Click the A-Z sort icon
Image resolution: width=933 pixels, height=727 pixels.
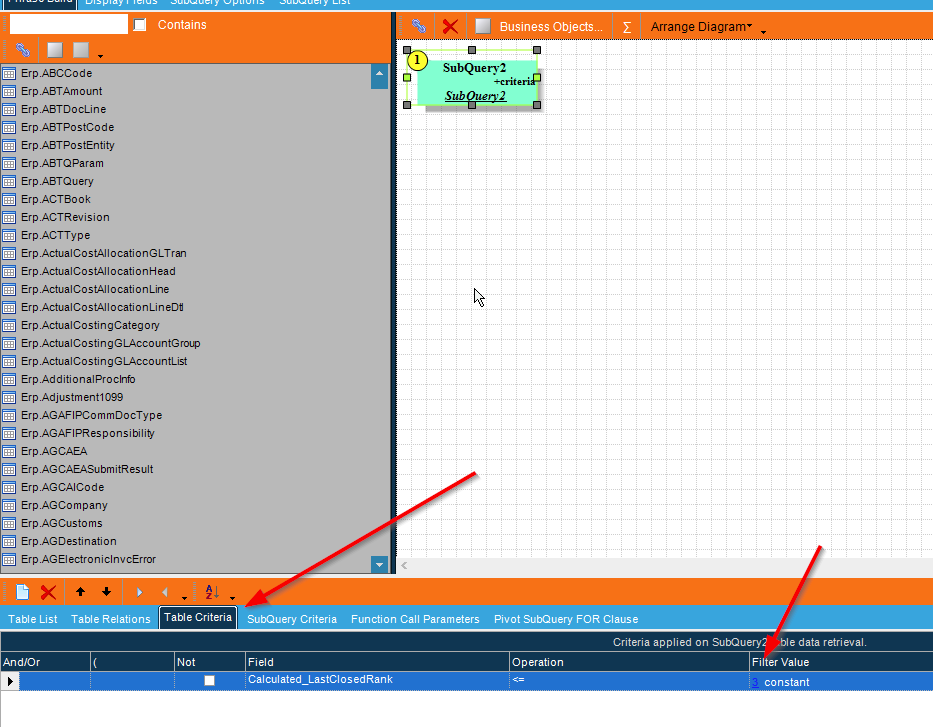pos(212,592)
